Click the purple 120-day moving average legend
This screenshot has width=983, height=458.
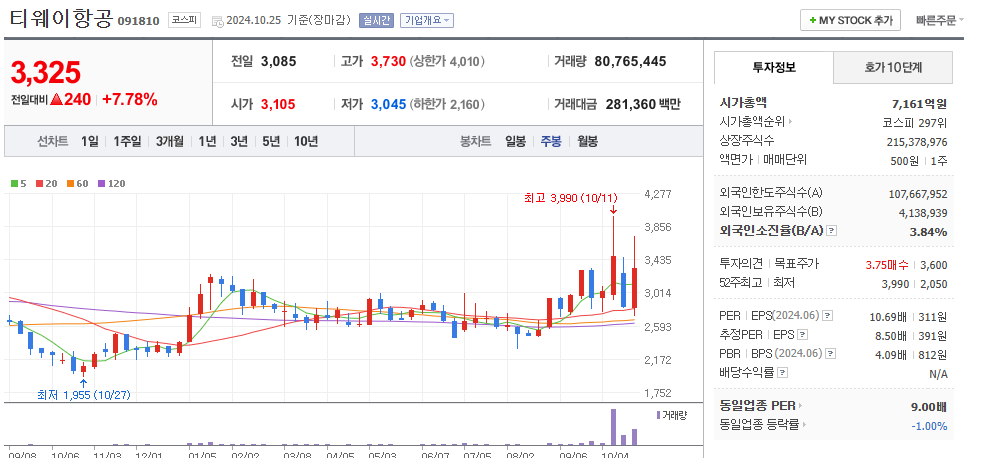(x=112, y=184)
